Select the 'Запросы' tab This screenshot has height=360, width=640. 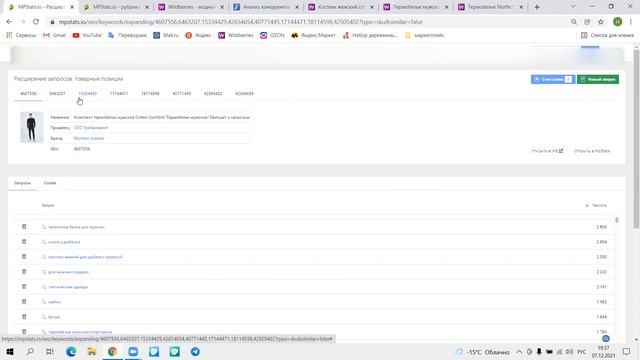pos(22,183)
